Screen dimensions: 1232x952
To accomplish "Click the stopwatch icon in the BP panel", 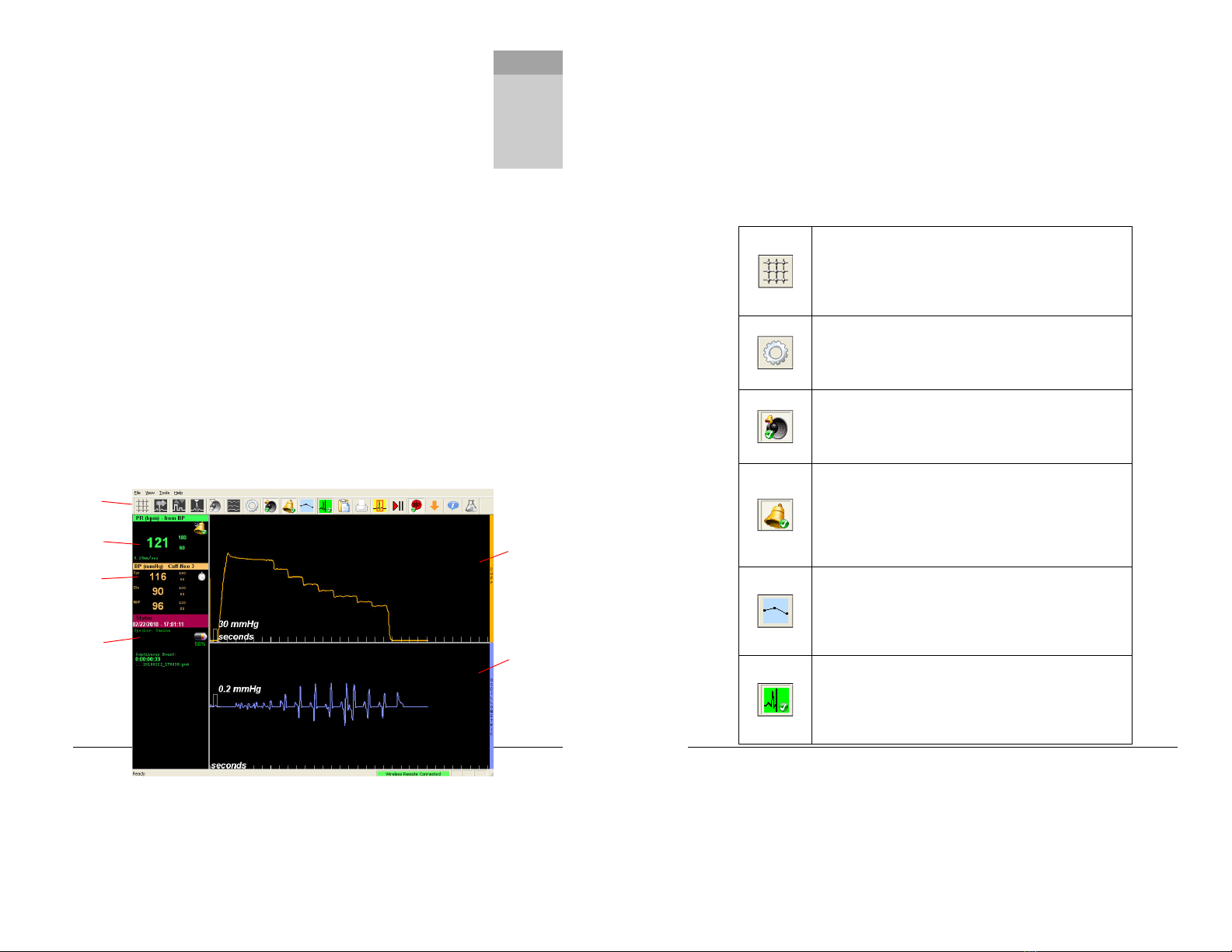I will [201, 577].
